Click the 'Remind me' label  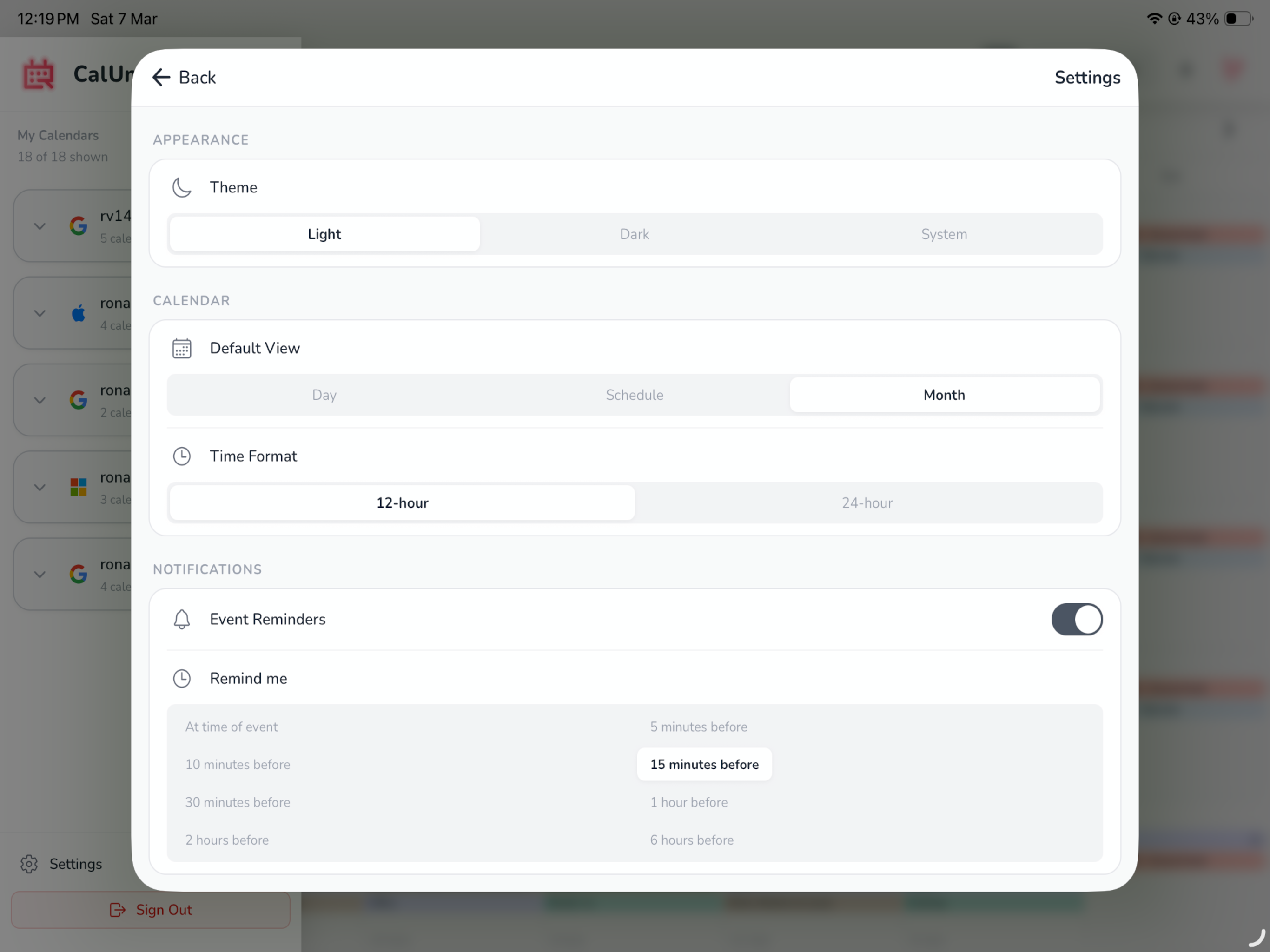point(249,679)
